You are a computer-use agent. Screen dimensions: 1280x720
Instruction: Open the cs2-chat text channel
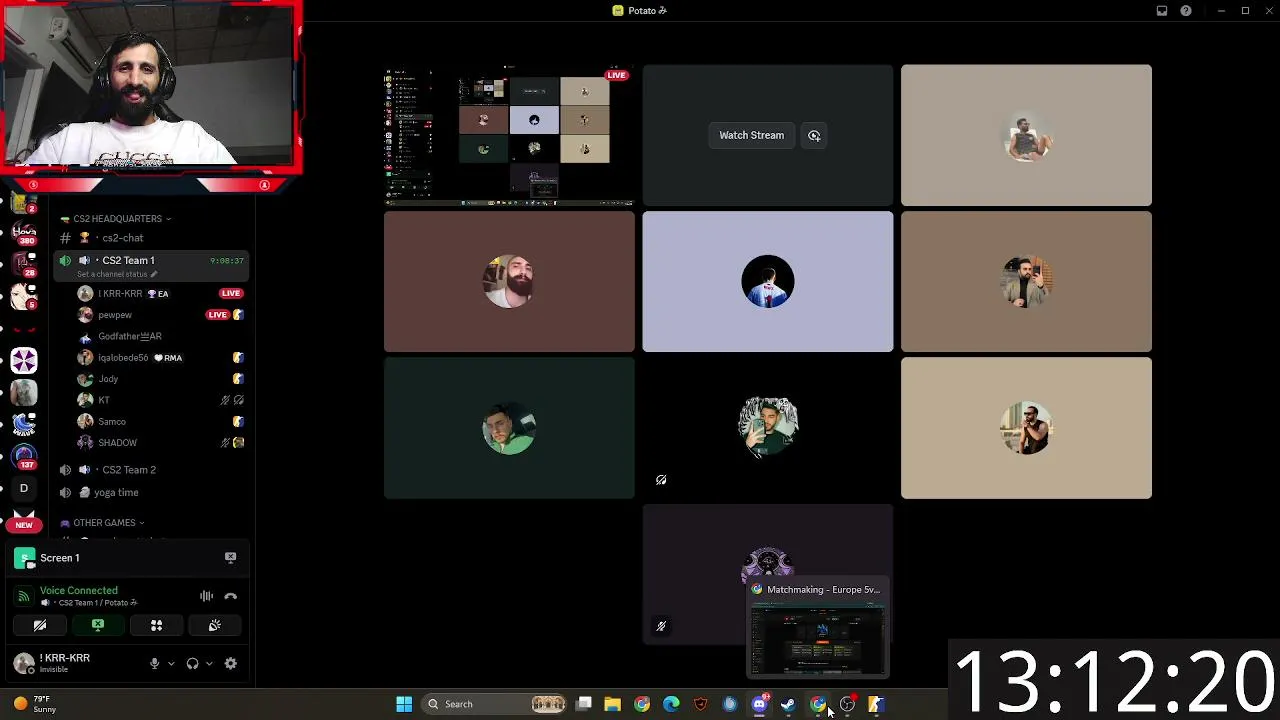[152, 238]
